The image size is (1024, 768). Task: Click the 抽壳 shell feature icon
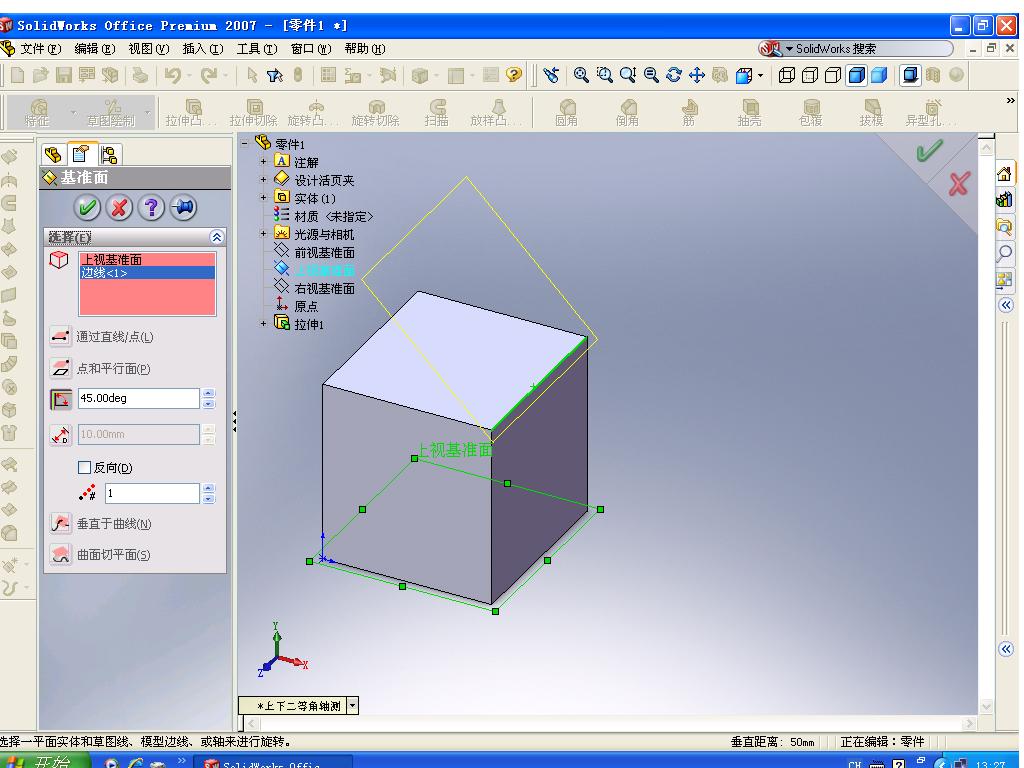pos(750,111)
